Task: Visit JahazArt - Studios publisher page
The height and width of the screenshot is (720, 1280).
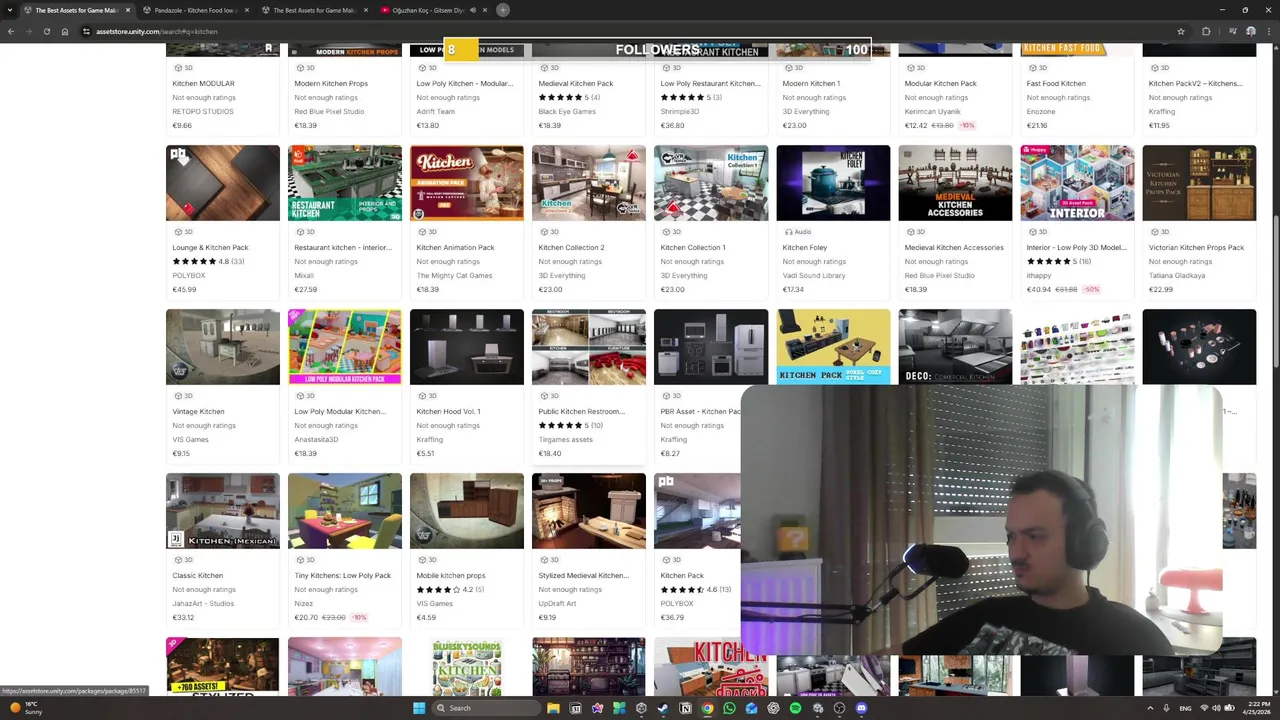Action: tap(203, 604)
